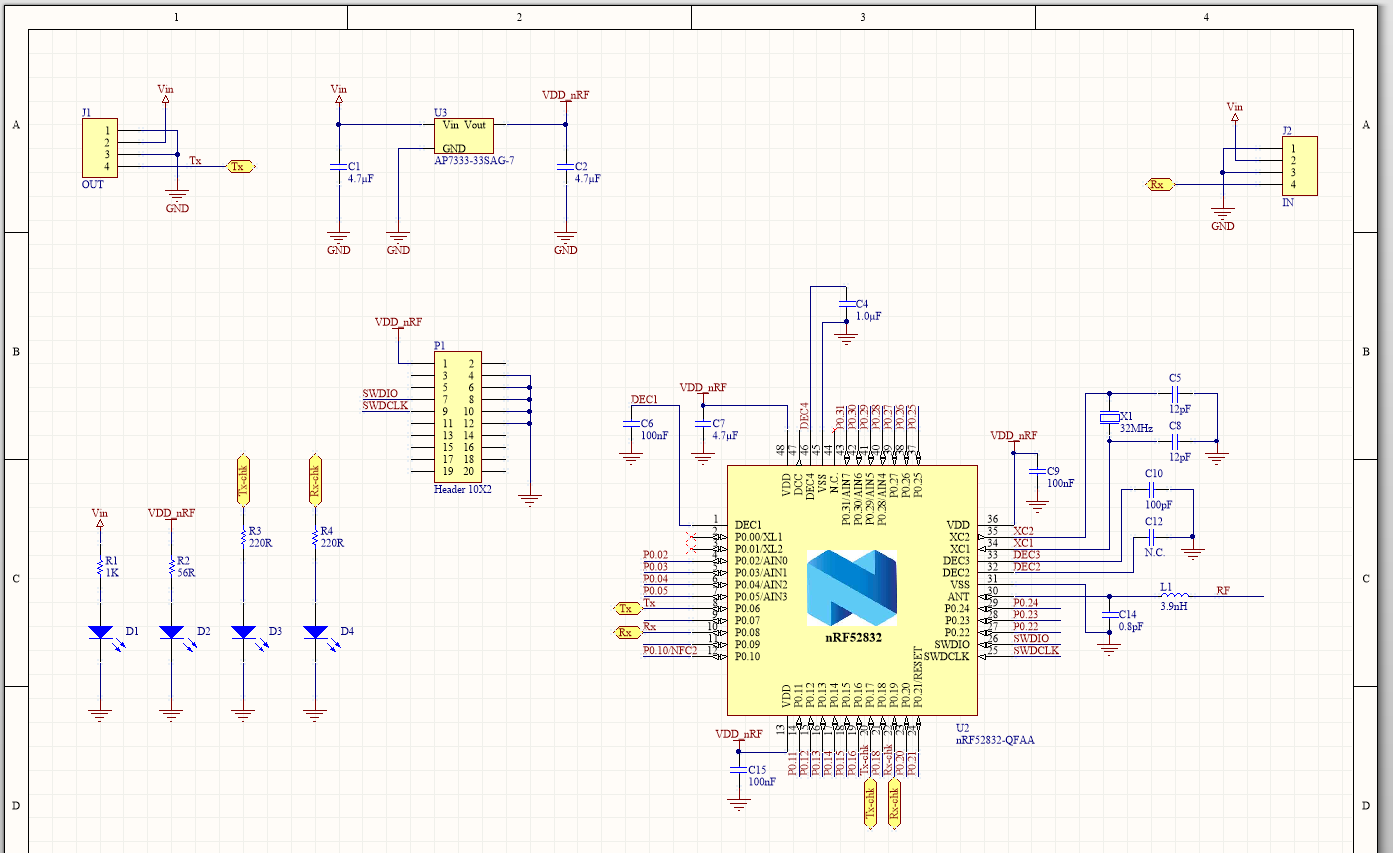Select capacitor C9 100nF

1037,473
